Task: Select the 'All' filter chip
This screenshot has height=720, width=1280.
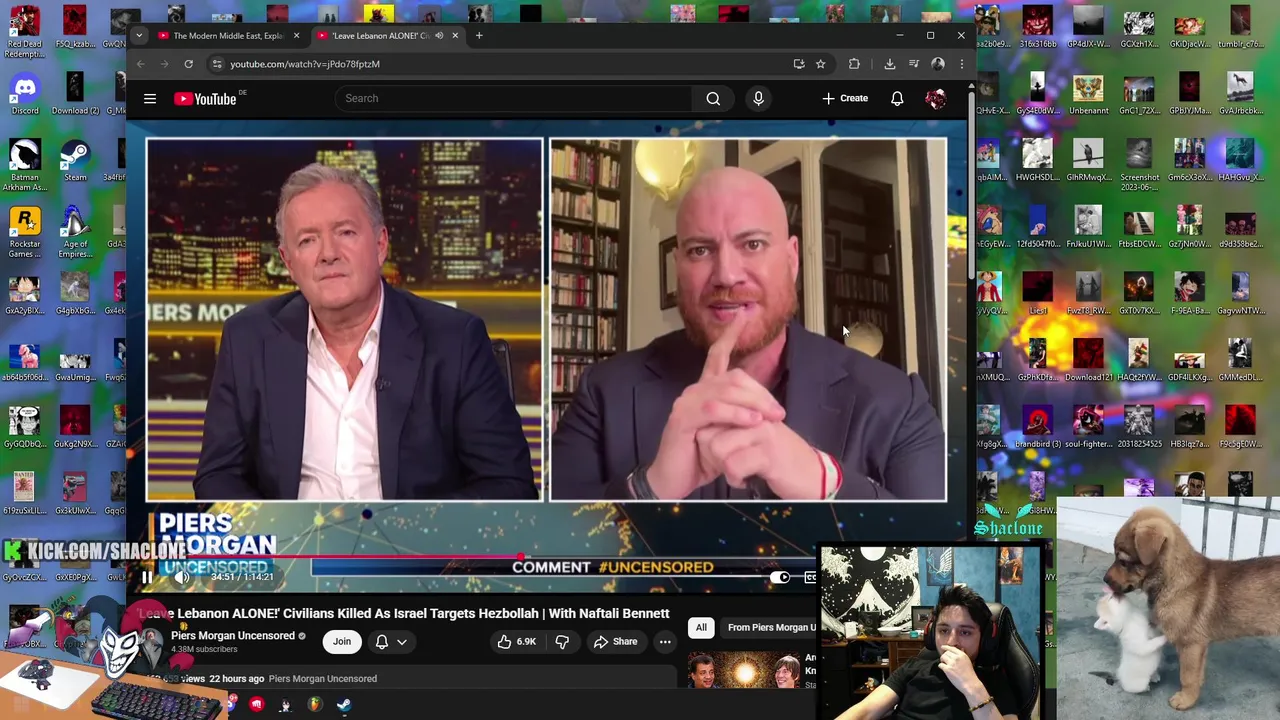Action: point(701,627)
